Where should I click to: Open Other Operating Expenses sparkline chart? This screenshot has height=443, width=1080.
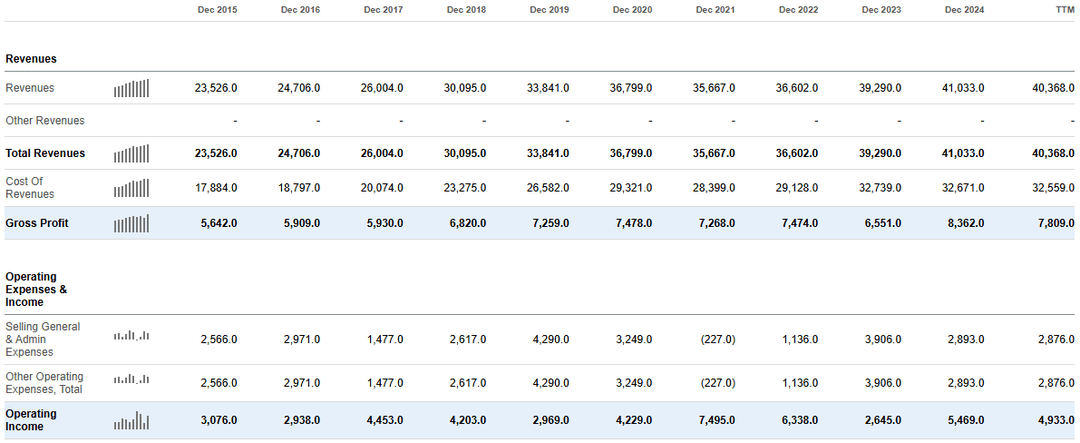point(131,379)
